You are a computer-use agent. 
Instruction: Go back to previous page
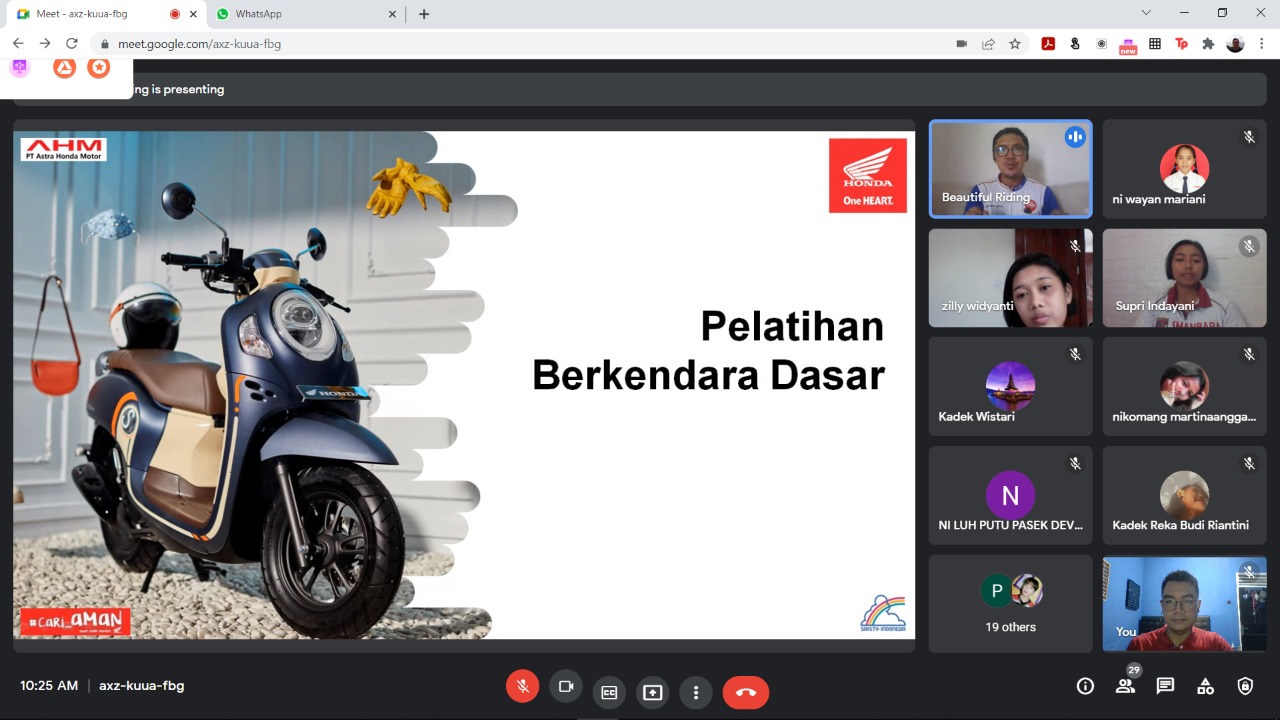pos(18,44)
